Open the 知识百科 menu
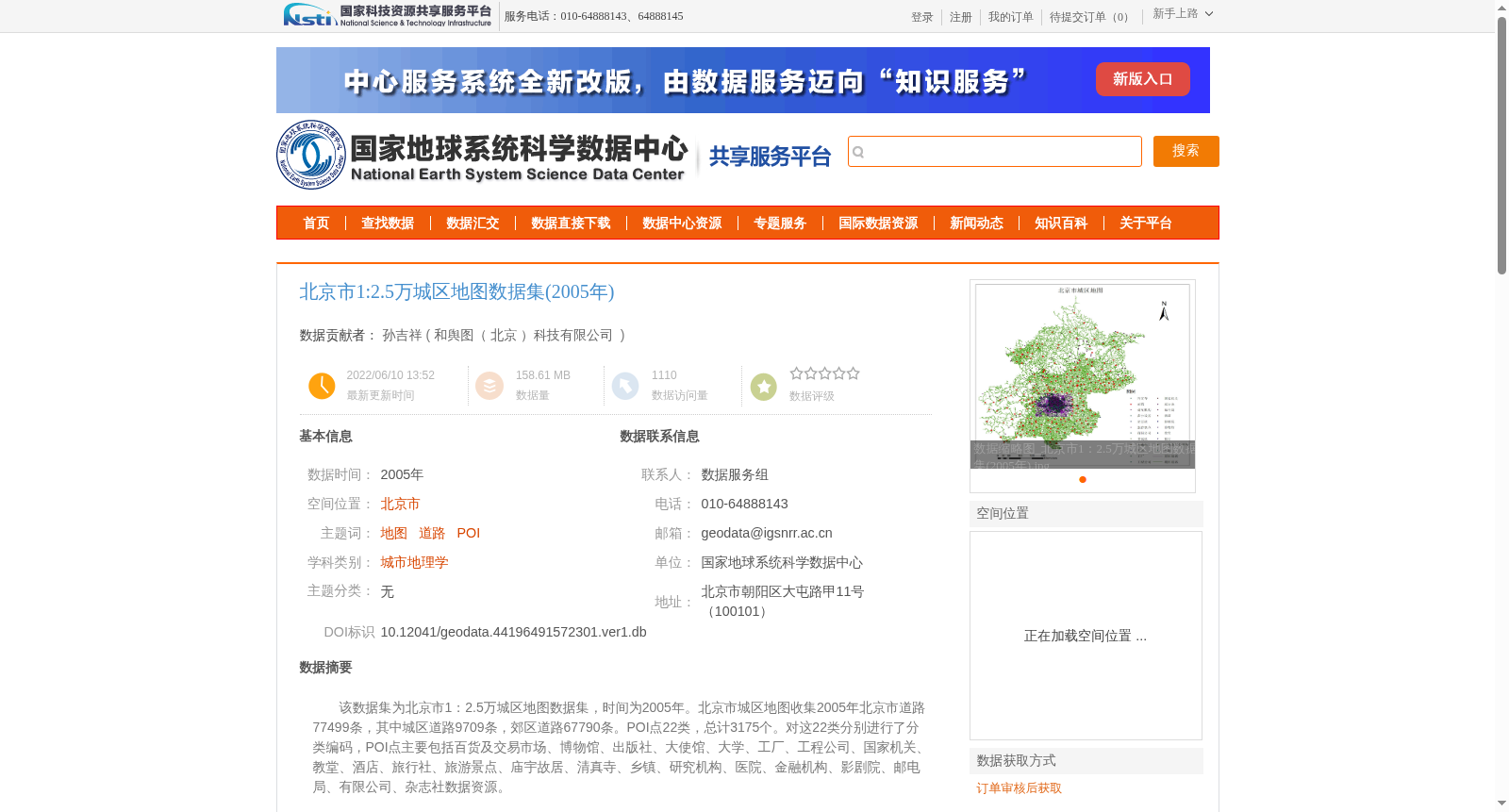This screenshot has height=812, width=1509. [x=1061, y=224]
